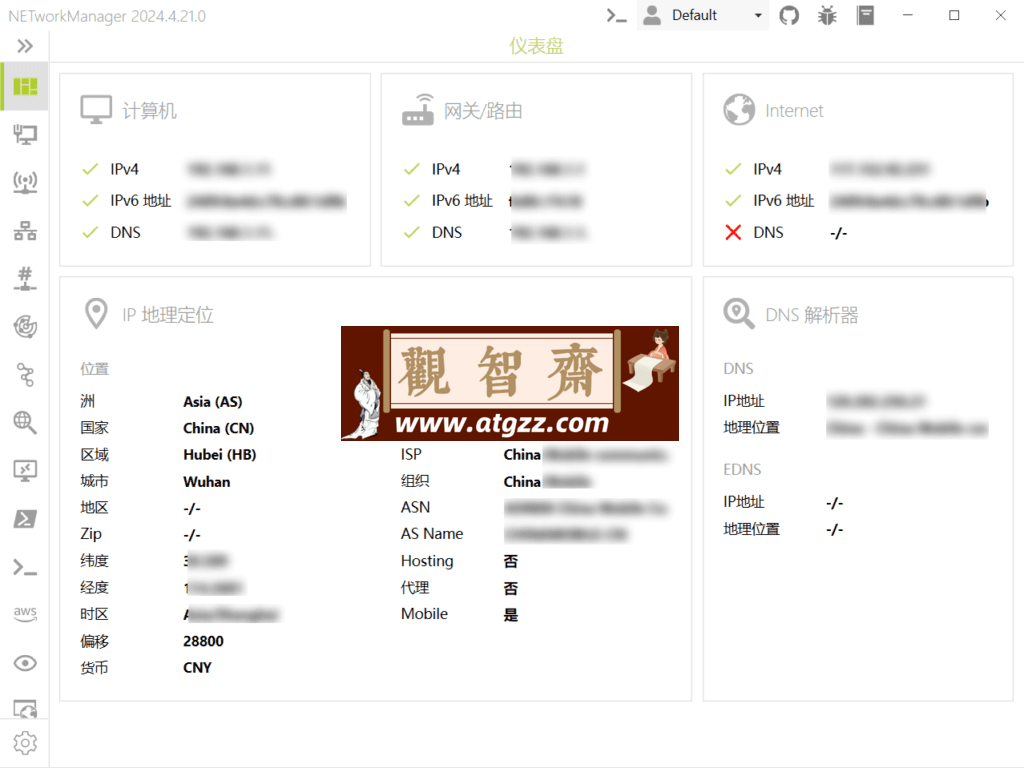Click the Zip label
1024x768 pixels.
point(91,534)
